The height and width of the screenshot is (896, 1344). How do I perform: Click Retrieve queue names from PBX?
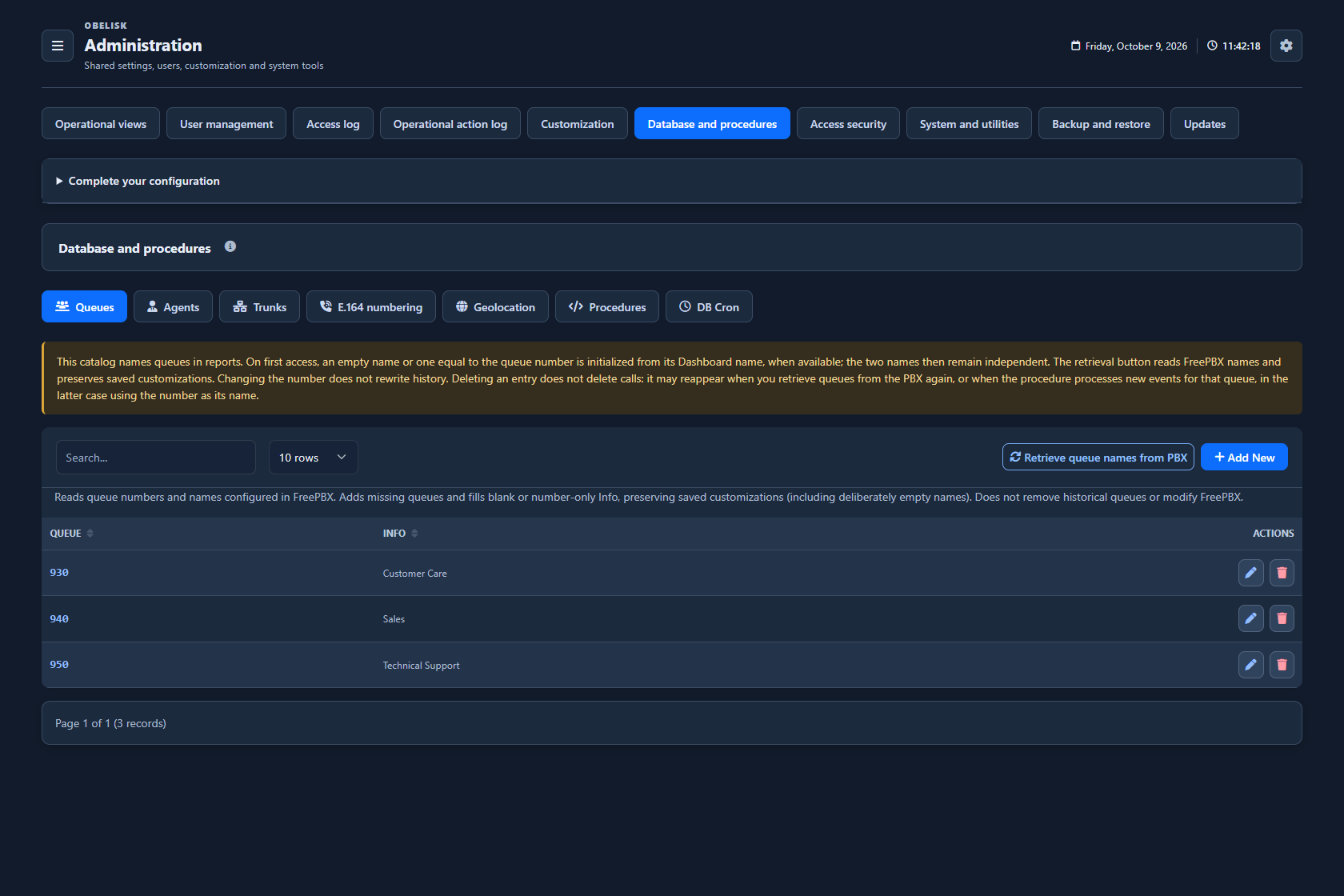point(1098,457)
